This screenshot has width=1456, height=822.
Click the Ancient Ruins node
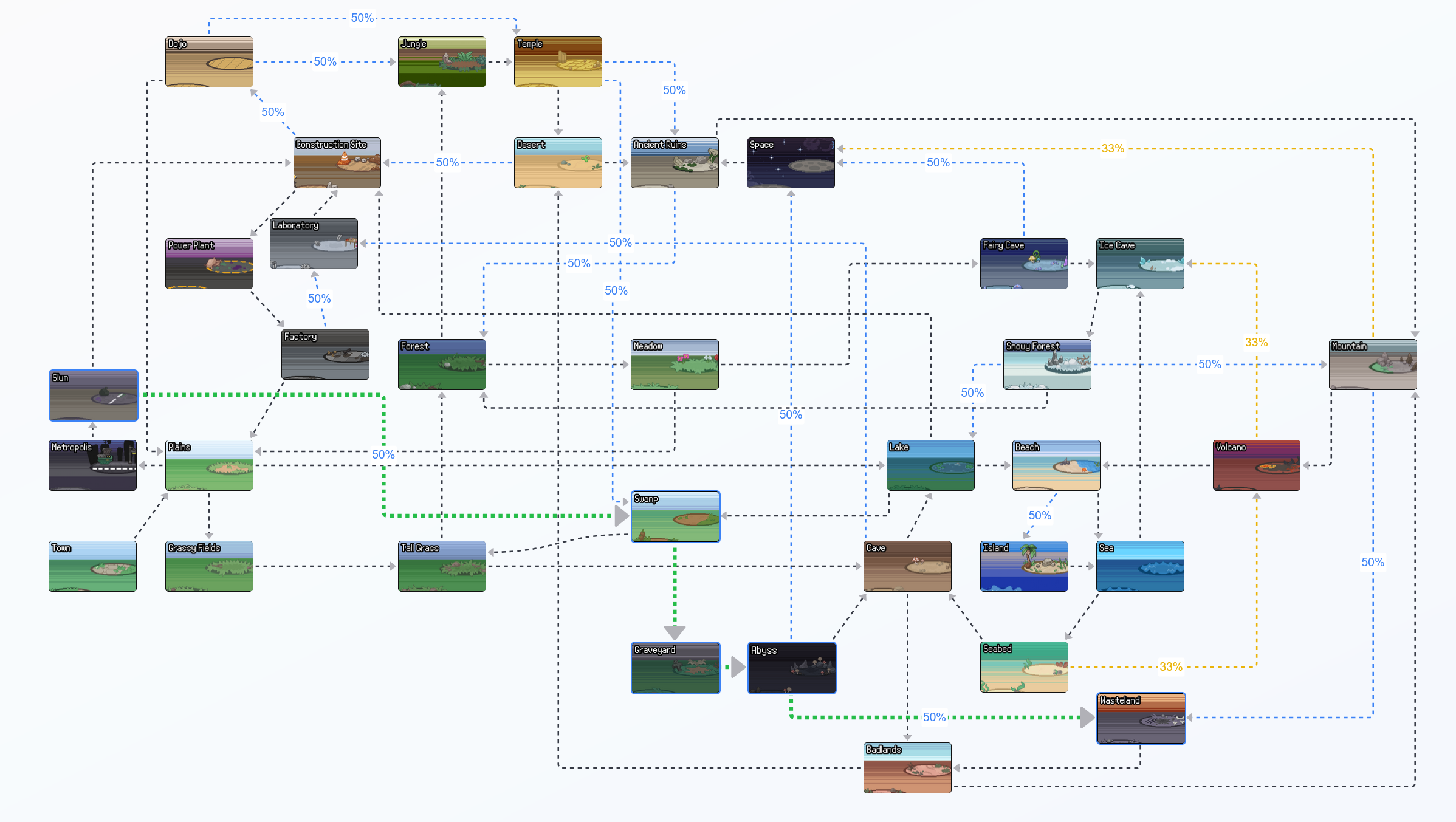coord(674,162)
